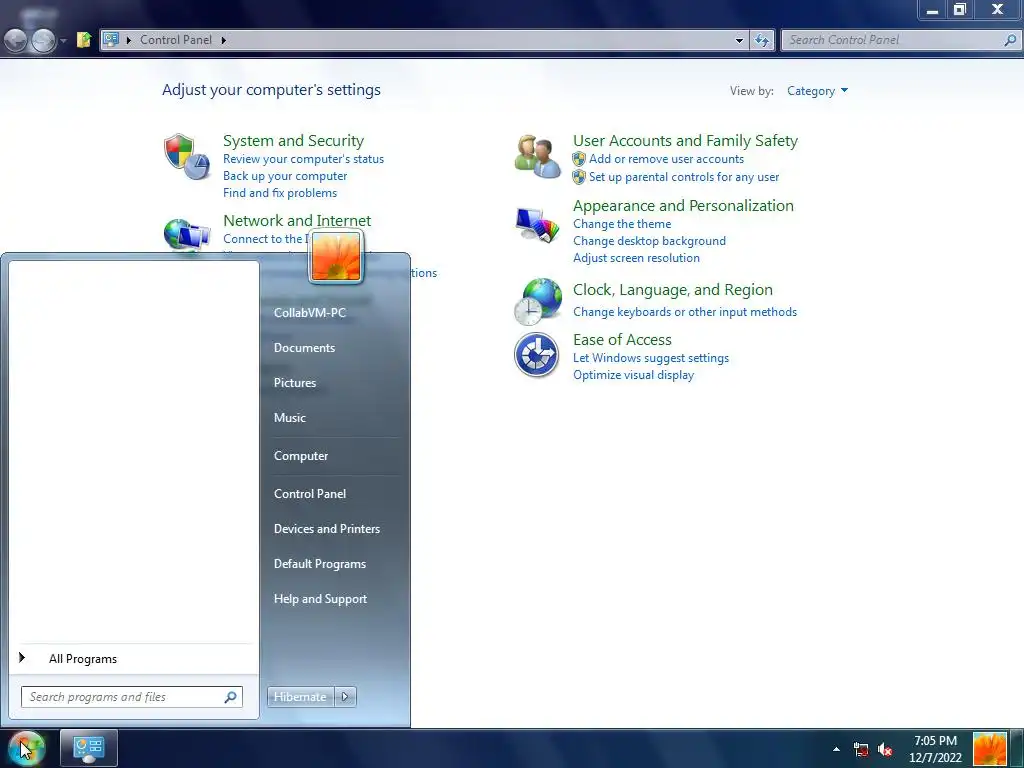The height and width of the screenshot is (768, 1024).
Task: Click the arrow after Control Panel in address bar
Action: (x=223, y=40)
